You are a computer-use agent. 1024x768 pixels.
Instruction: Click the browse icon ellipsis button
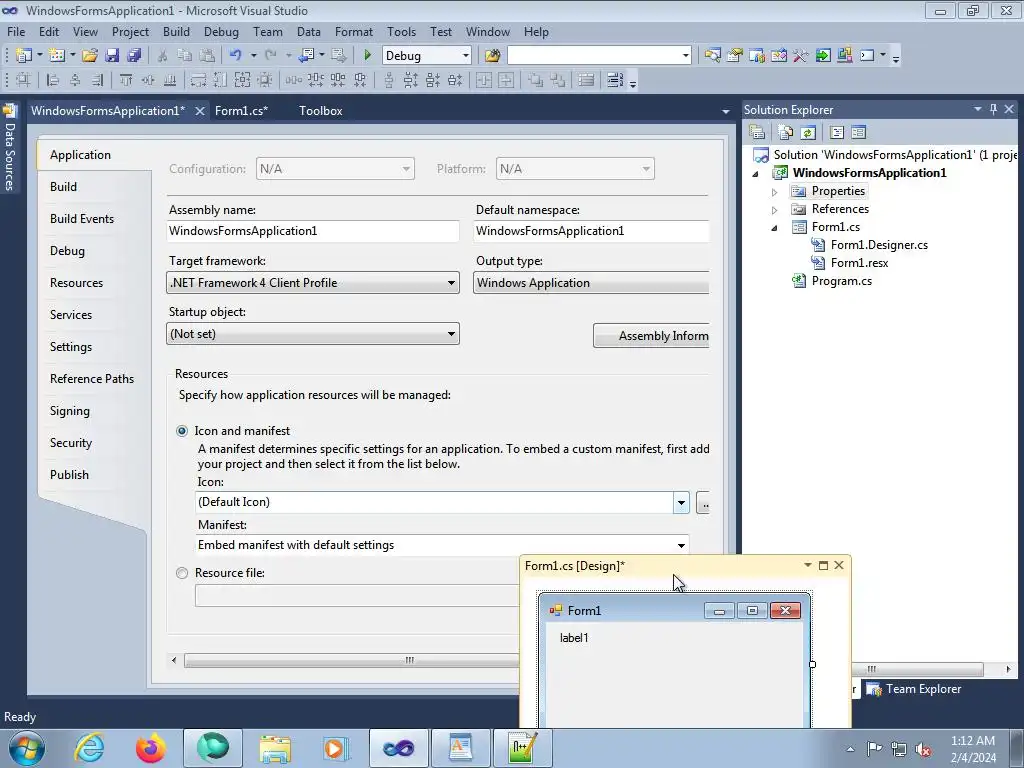703,503
